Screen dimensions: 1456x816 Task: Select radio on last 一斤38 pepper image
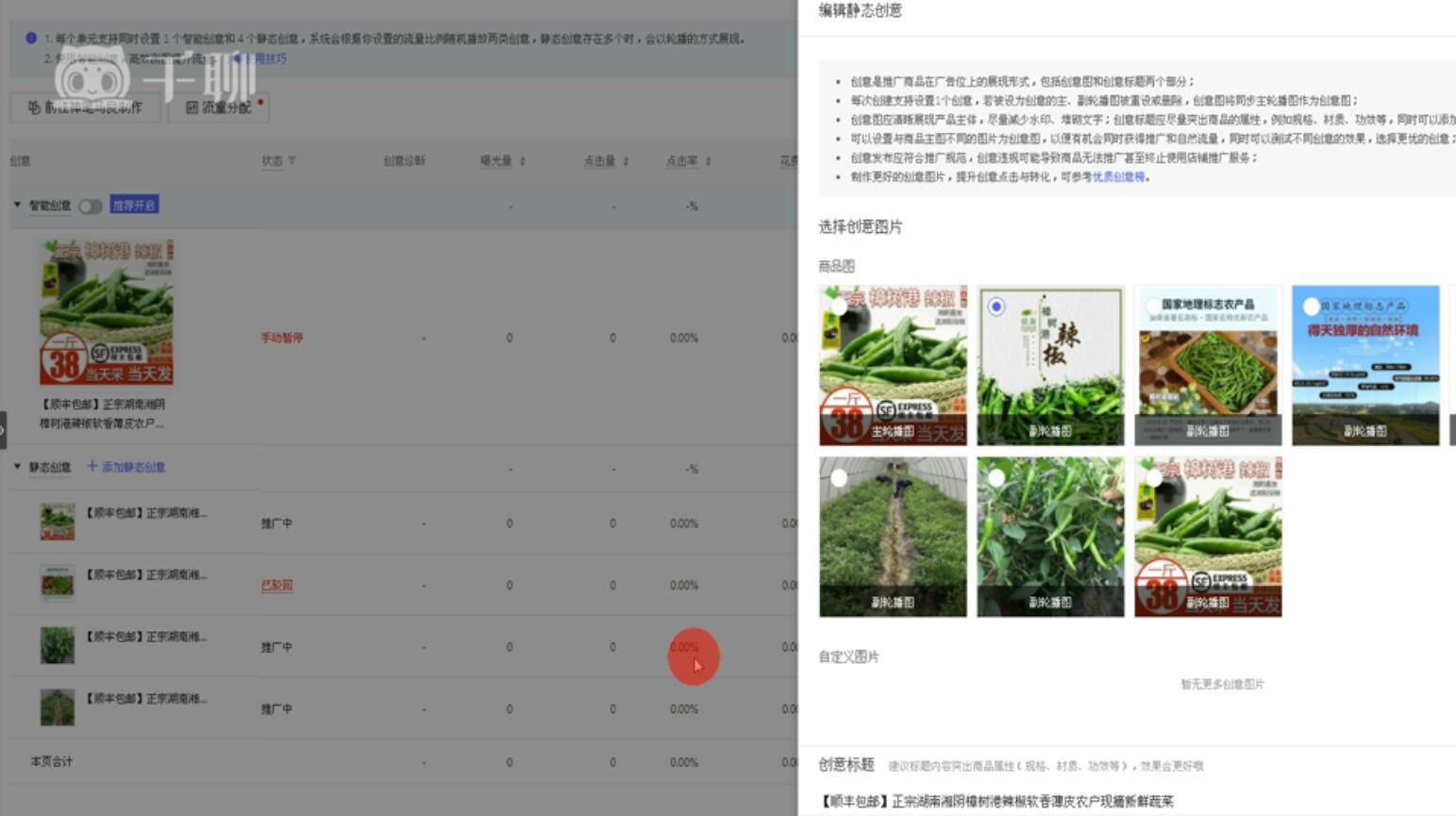[1153, 478]
